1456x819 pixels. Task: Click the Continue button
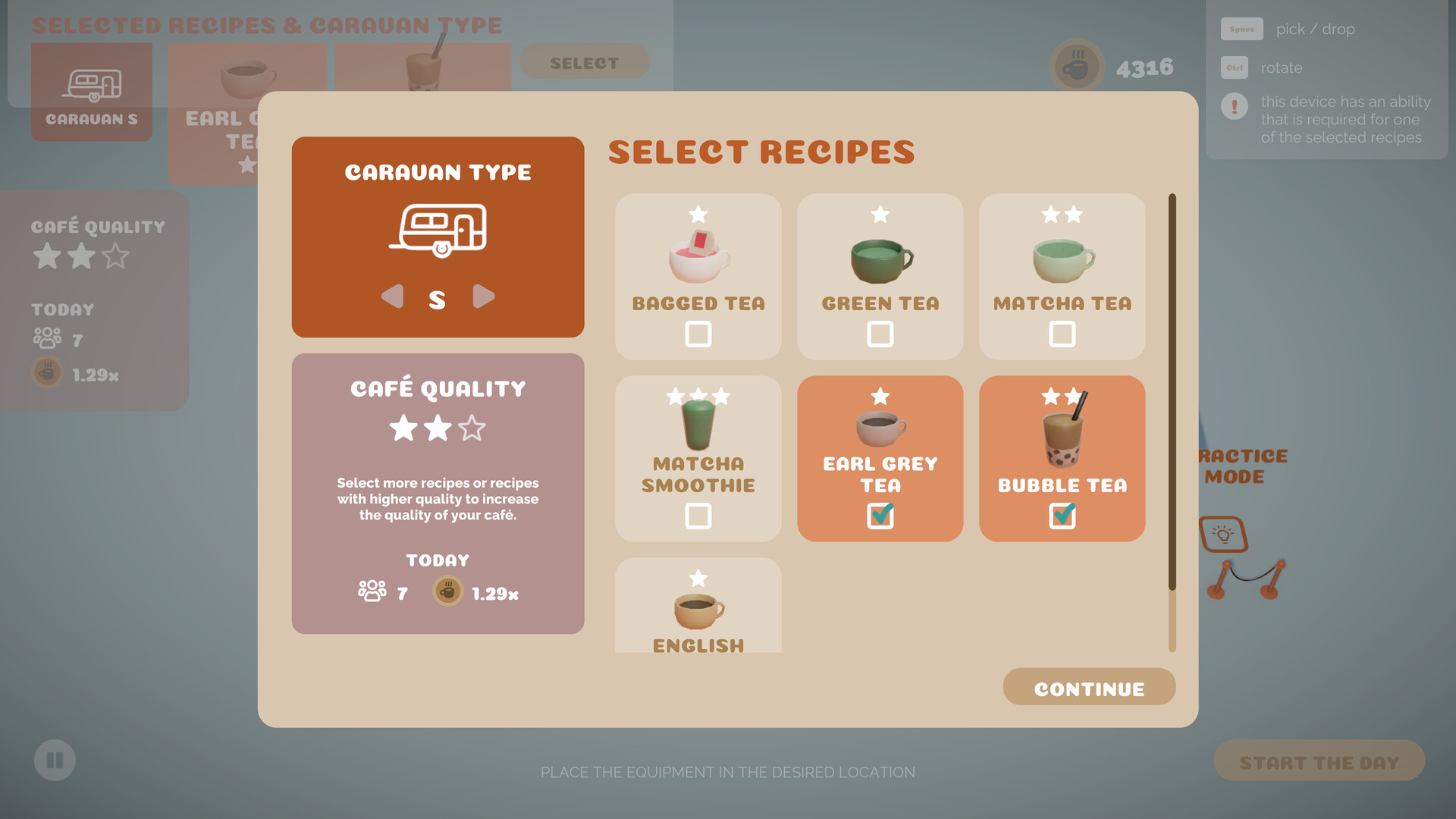tap(1089, 688)
